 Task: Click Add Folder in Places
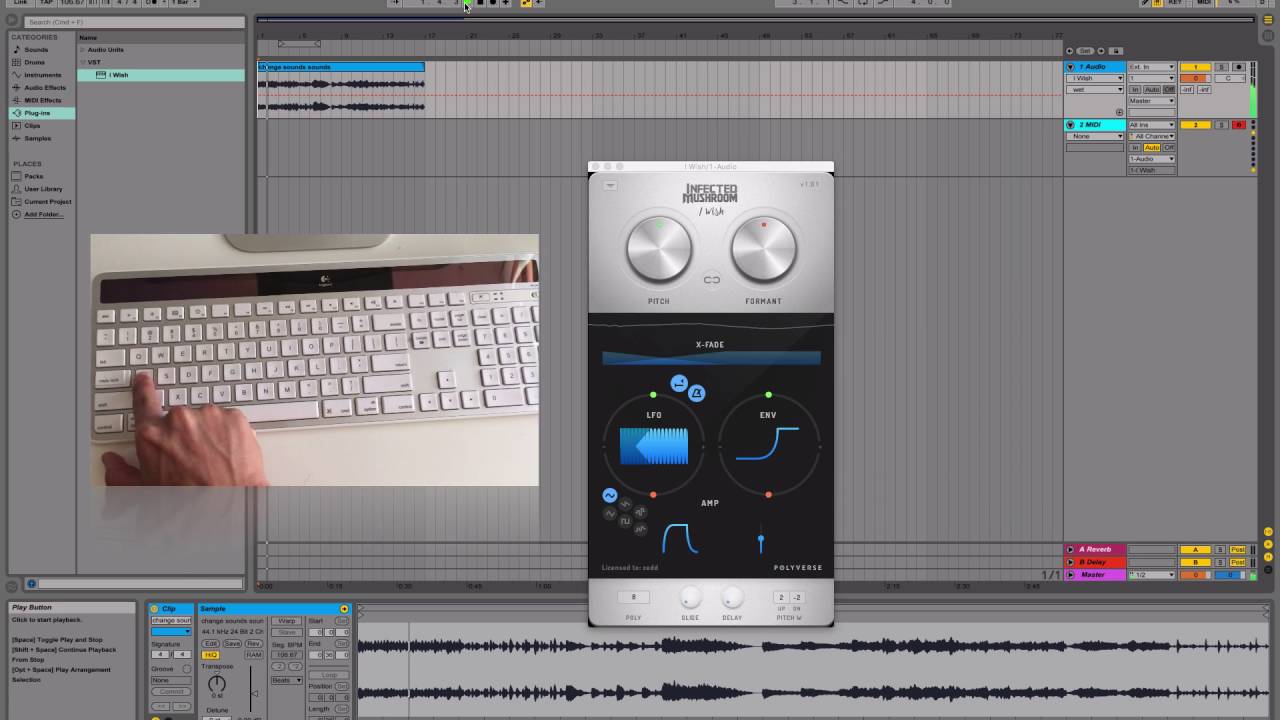[43, 214]
